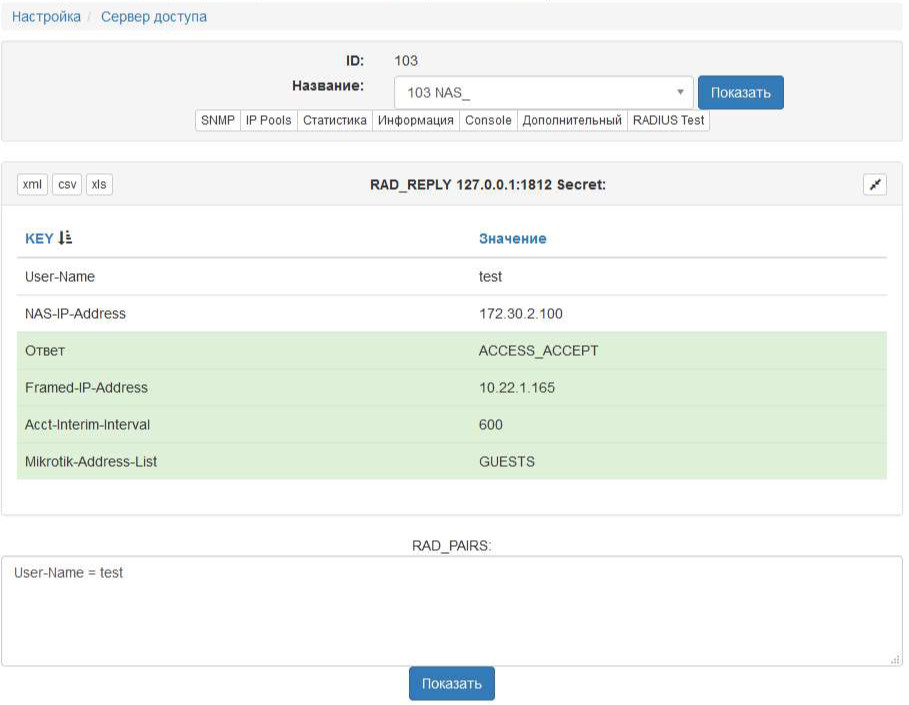Click the bottom Показать button under RAD_PAIRS
Viewport: 909px width, 705px height.
[452, 684]
